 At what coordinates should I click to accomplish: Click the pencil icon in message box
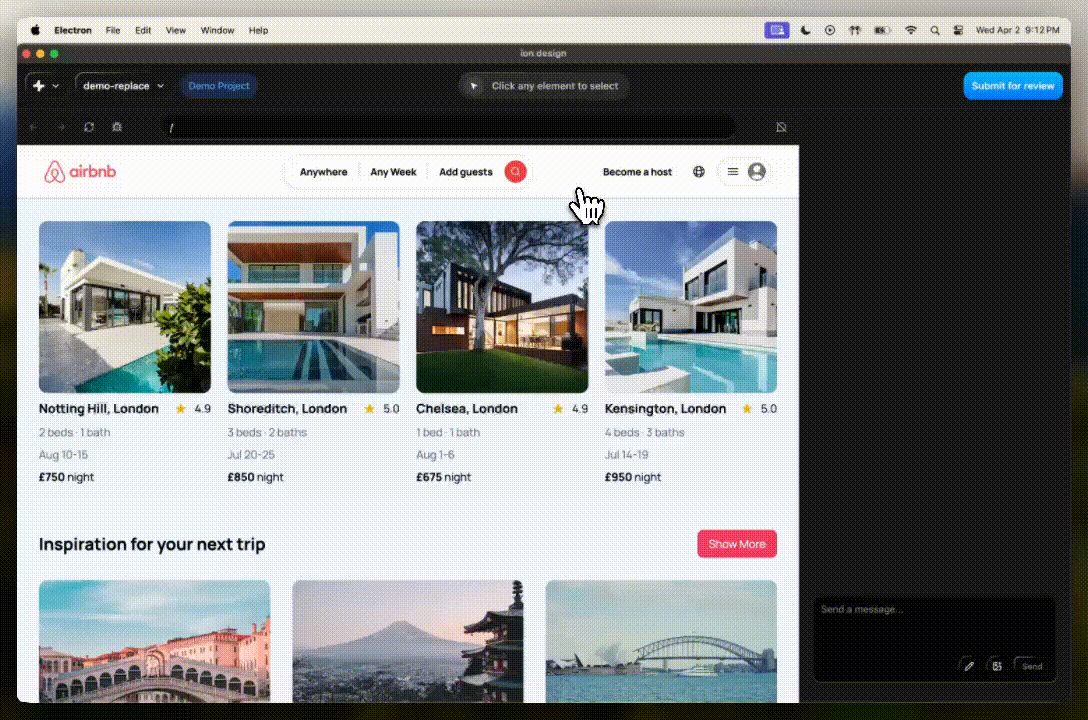968,666
